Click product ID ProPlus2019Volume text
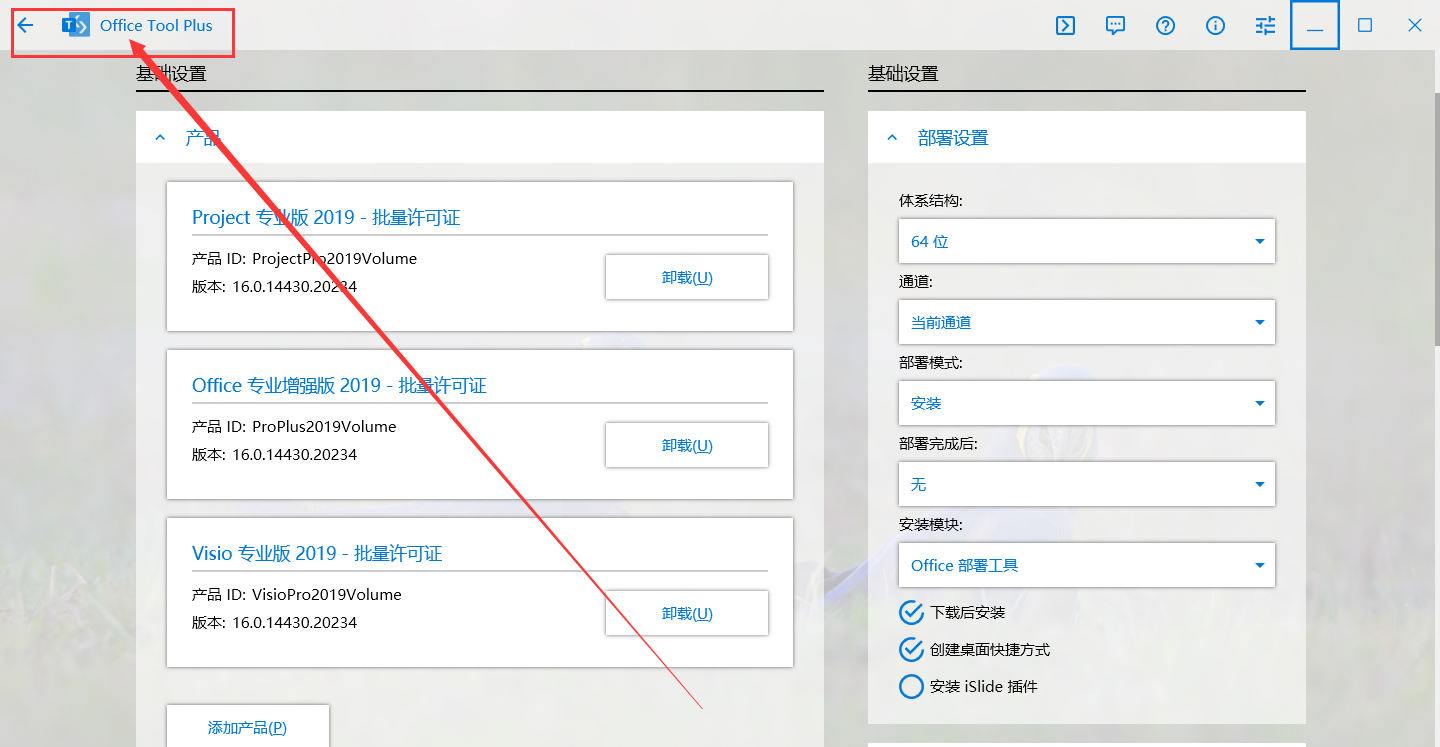1440x747 pixels. point(324,426)
